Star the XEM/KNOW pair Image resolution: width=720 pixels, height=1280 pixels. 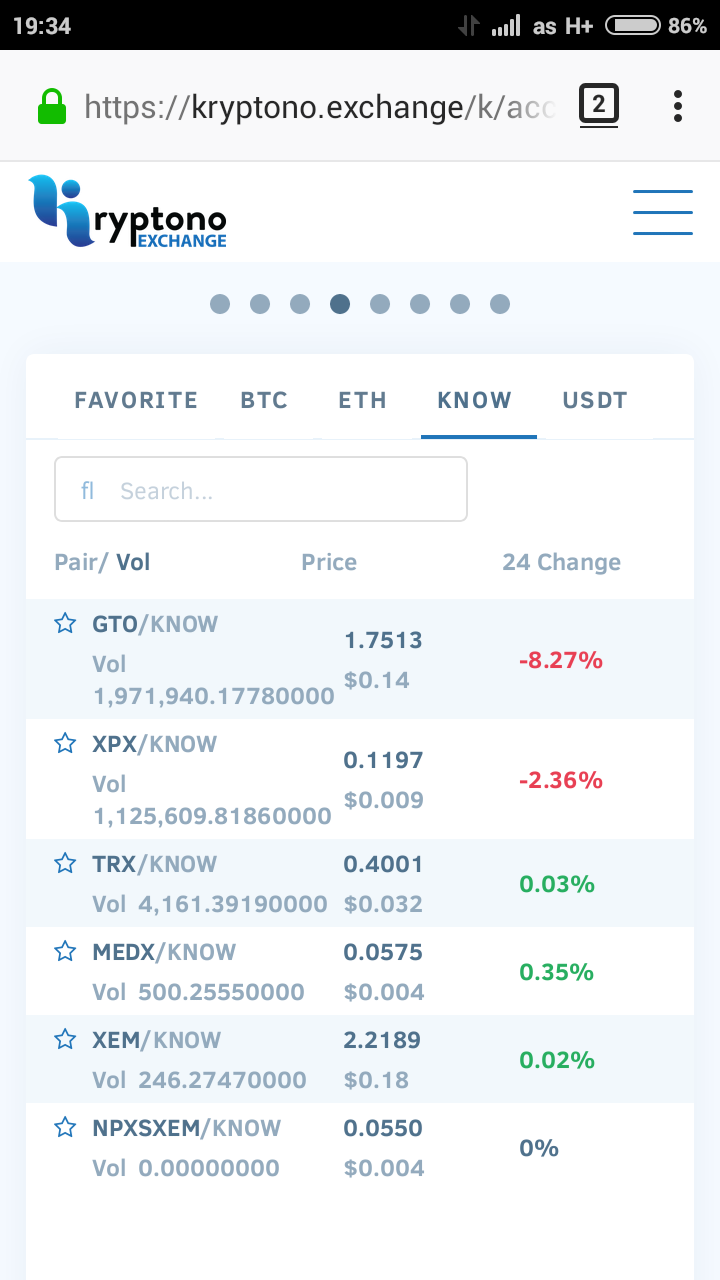(x=65, y=1040)
